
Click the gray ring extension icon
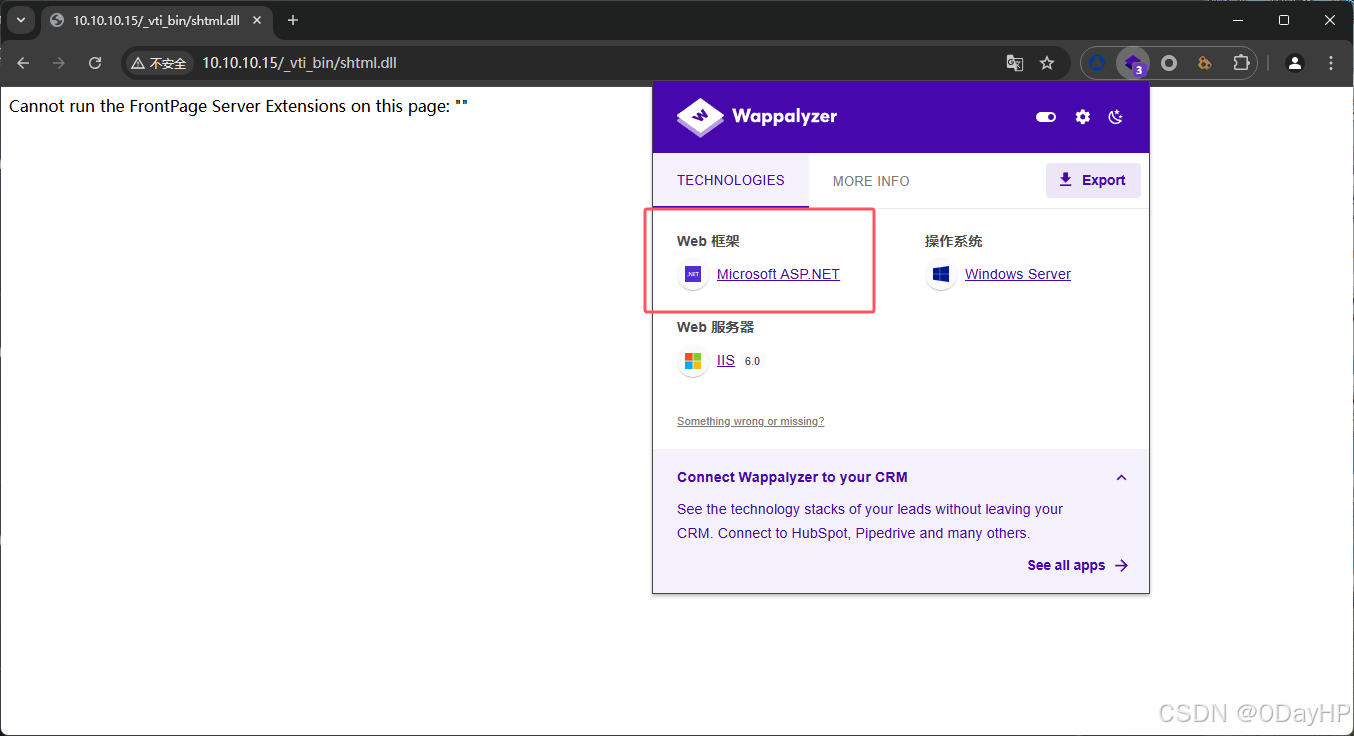pos(1169,63)
